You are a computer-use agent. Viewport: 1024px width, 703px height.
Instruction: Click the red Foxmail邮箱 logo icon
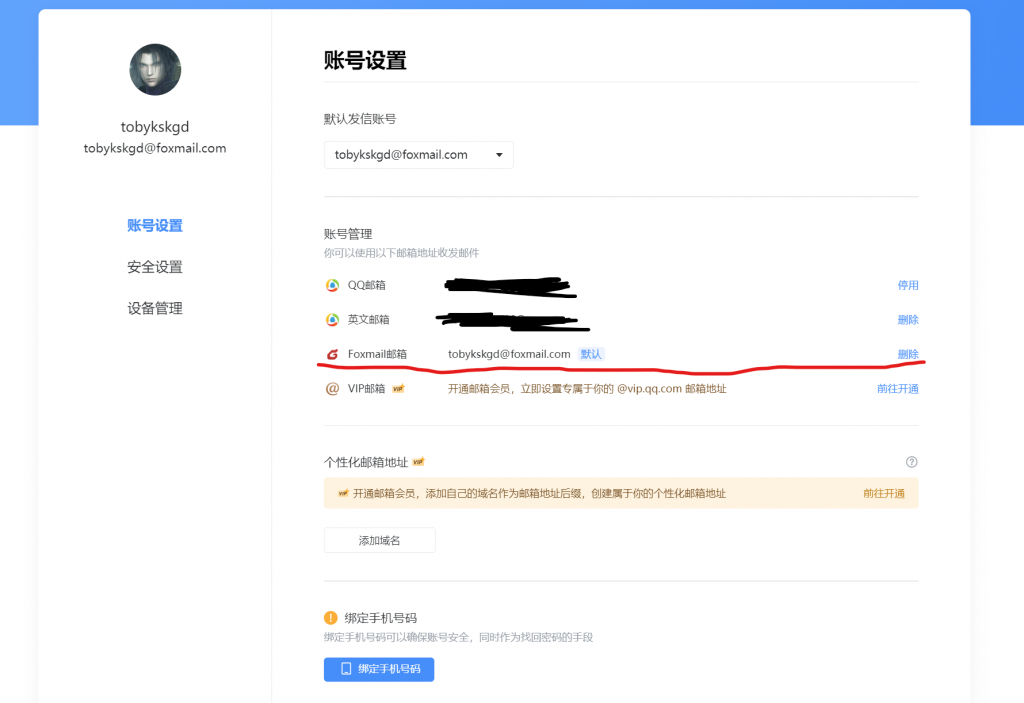pyautogui.click(x=332, y=355)
